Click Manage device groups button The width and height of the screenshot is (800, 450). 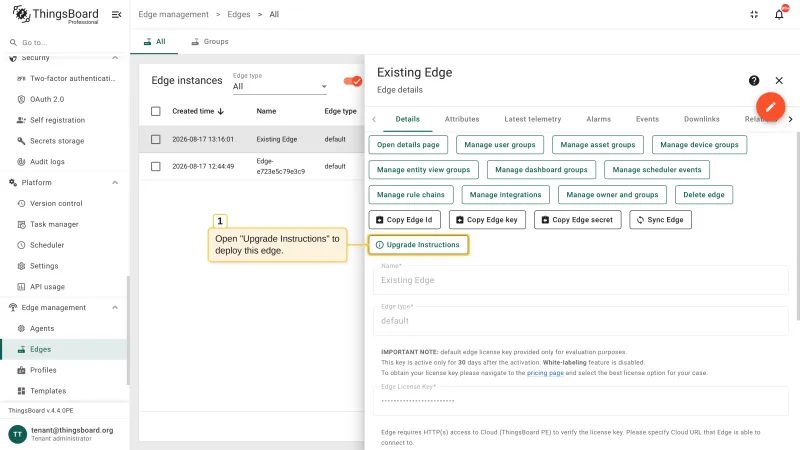click(699, 144)
